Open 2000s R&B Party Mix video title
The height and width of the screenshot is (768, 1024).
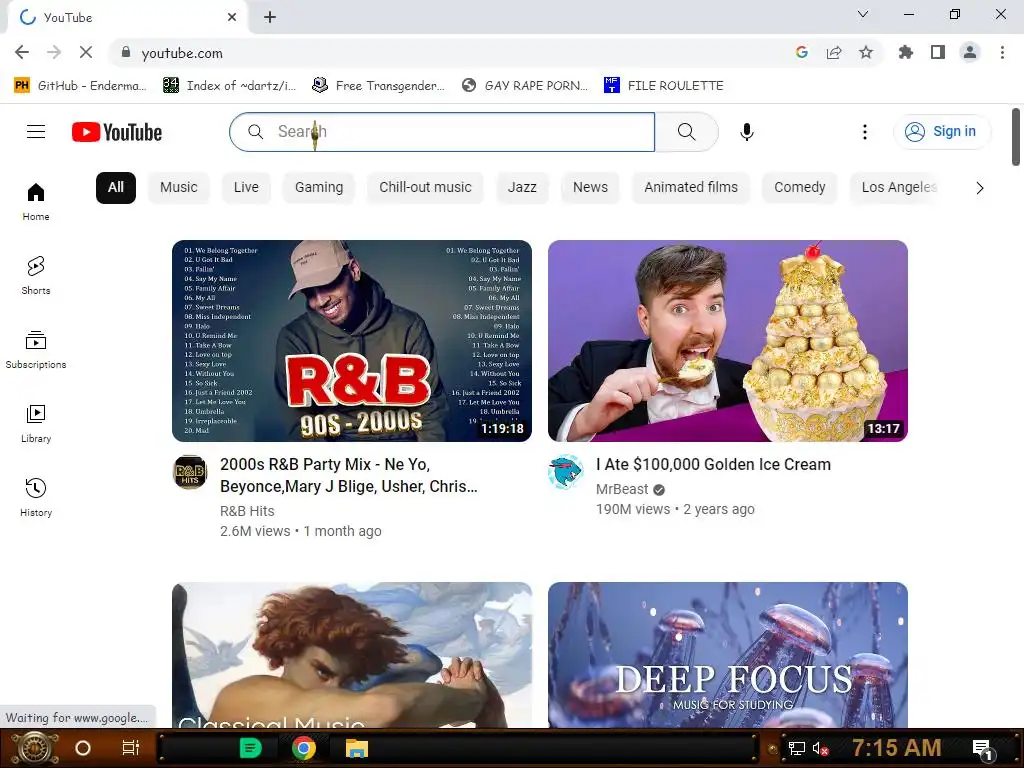click(349, 475)
